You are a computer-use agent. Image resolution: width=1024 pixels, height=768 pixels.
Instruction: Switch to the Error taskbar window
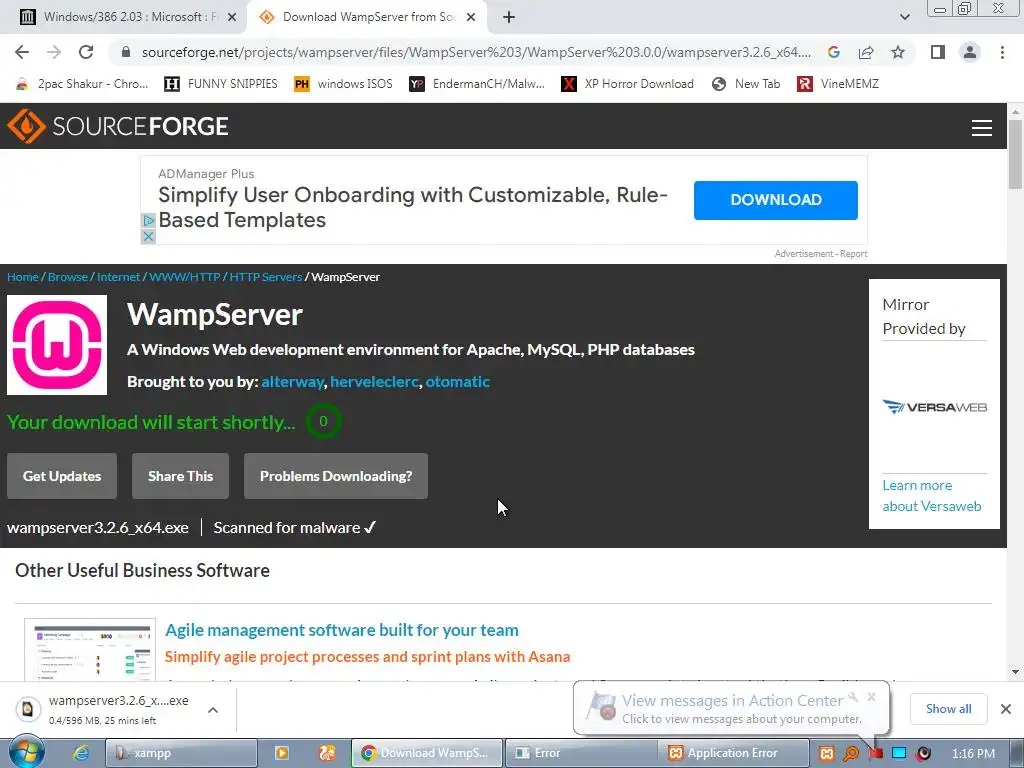581,753
